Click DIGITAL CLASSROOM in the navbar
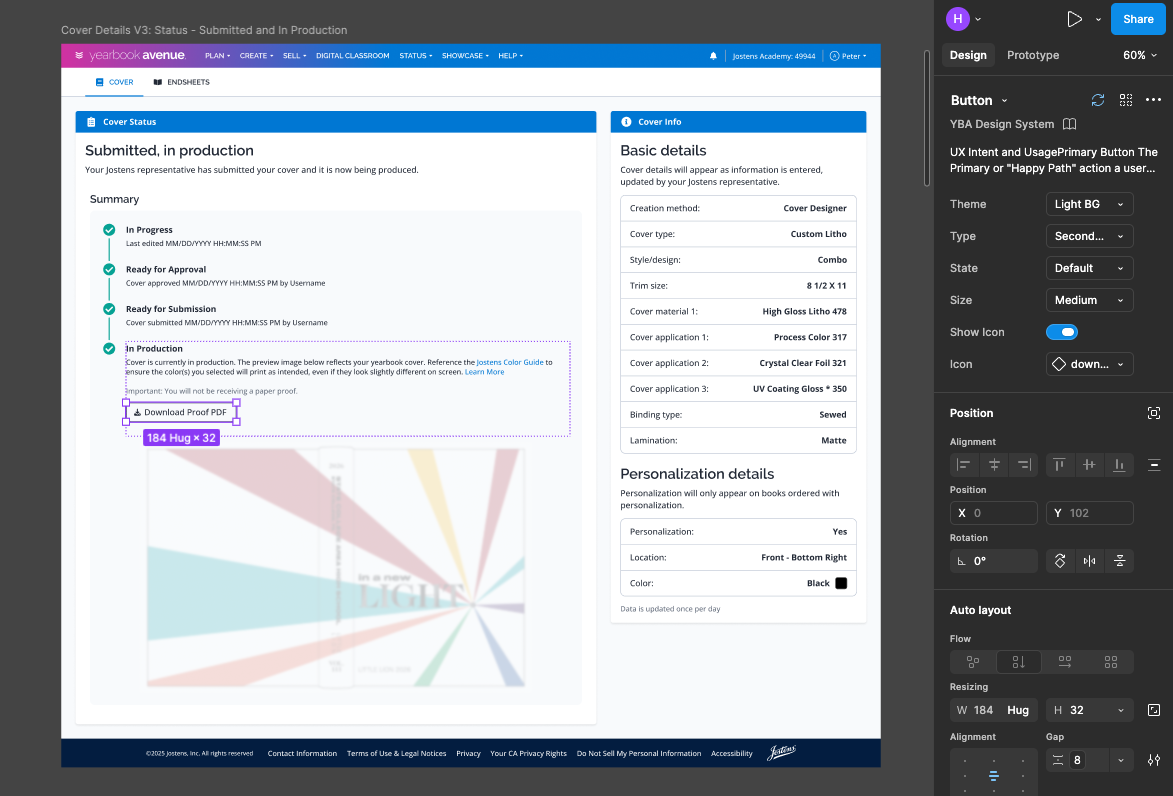The height and width of the screenshot is (796, 1173). (352, 56)
